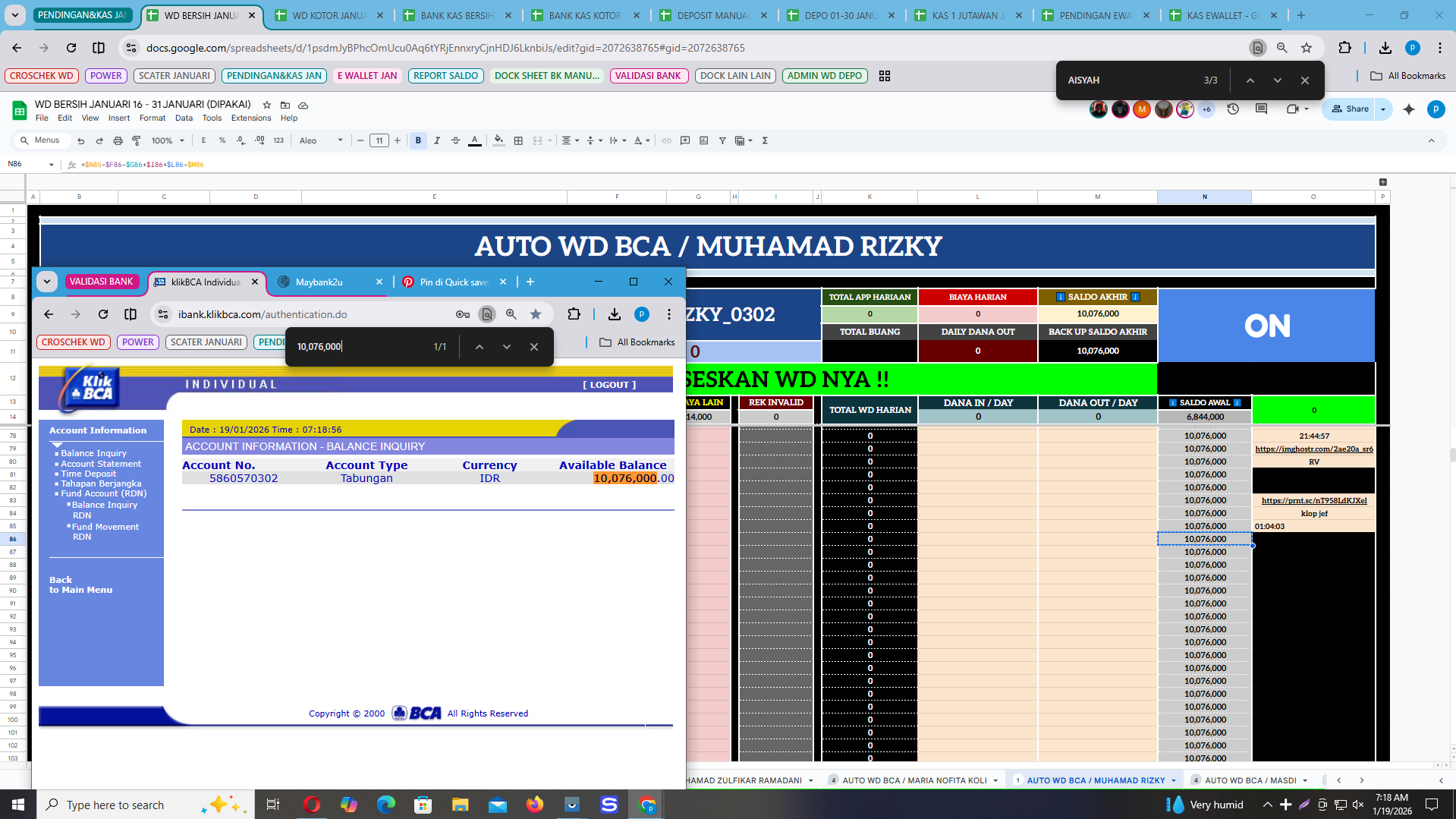Move the document using the folder icon
This screenshot has width=1456, height=819.
pyautogui.click(x=285, y=105)
